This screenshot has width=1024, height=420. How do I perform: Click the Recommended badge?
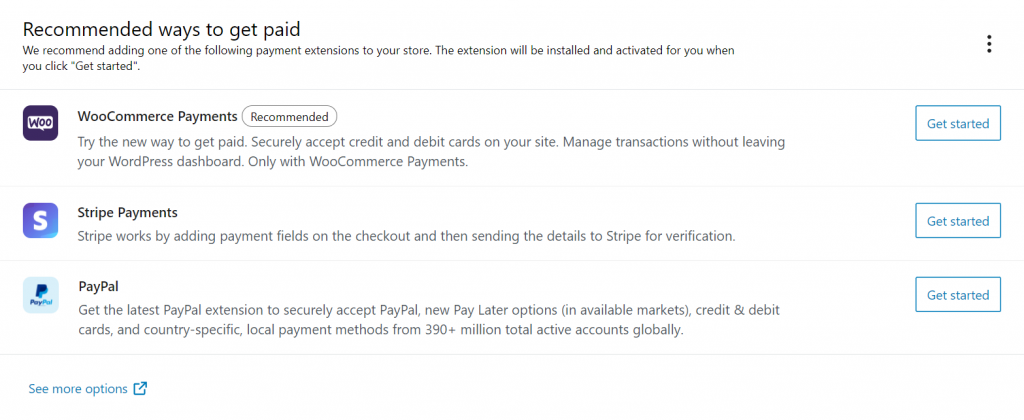(289, 117)
